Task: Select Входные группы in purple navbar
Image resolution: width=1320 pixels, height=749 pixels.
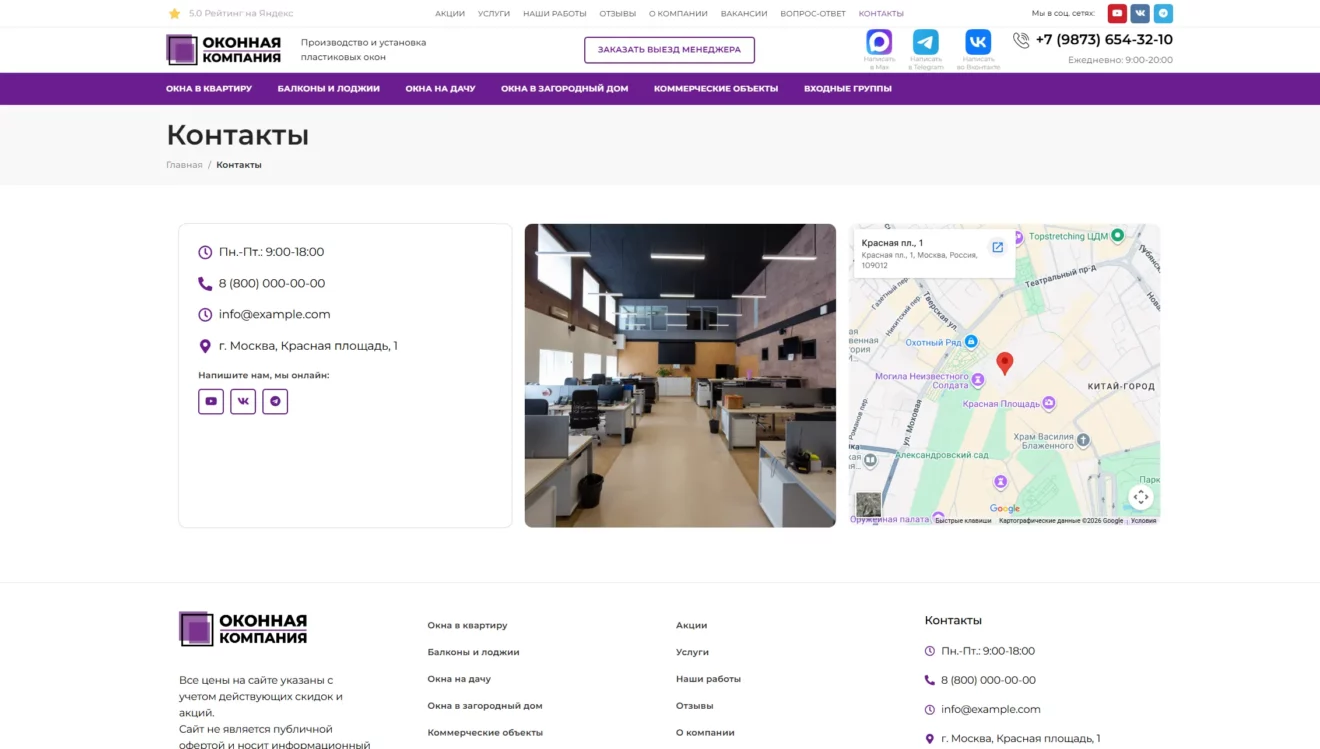Action: (848, 89)
